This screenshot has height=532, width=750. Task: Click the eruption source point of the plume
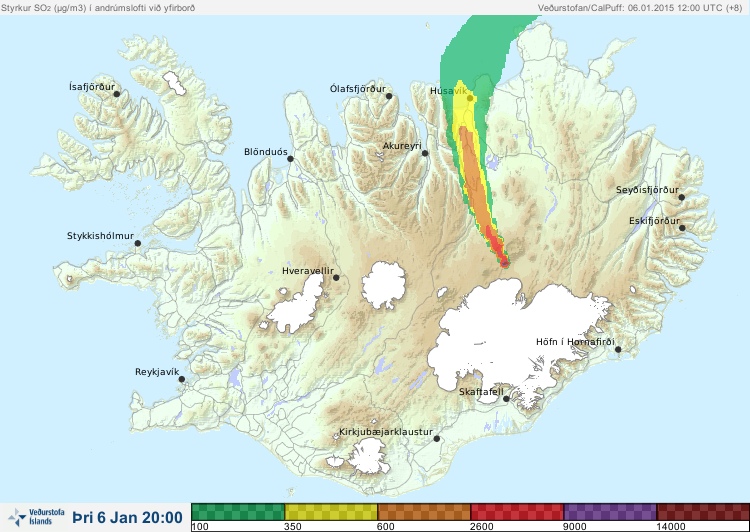pos(505,262)
